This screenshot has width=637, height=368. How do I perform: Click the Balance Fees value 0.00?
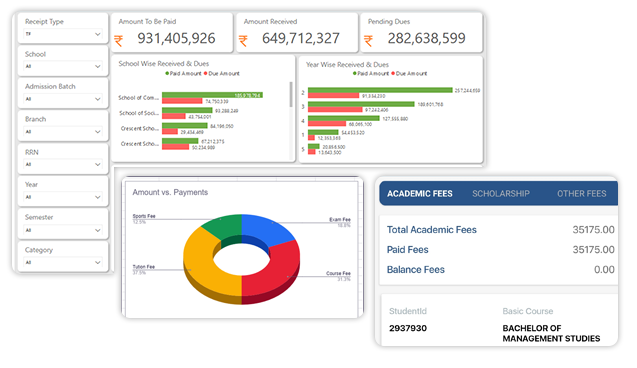coord(604,270)
